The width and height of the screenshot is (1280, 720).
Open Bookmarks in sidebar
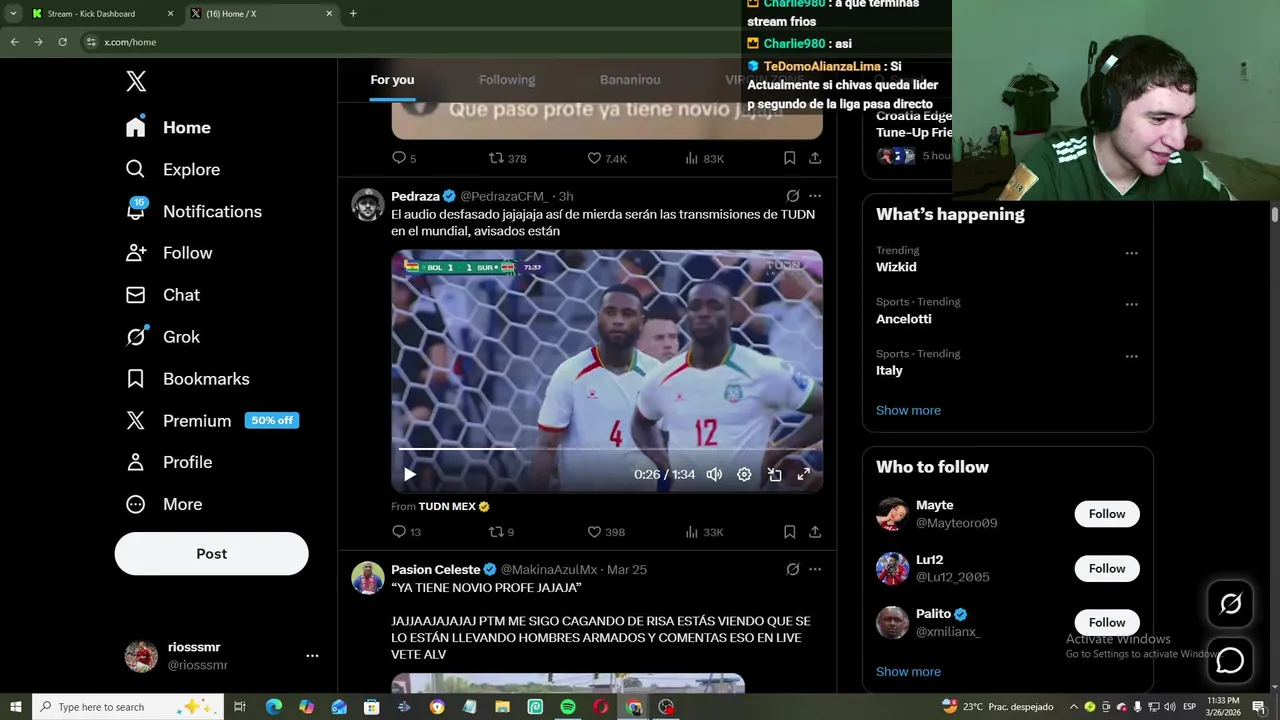(x=187, y=379)
